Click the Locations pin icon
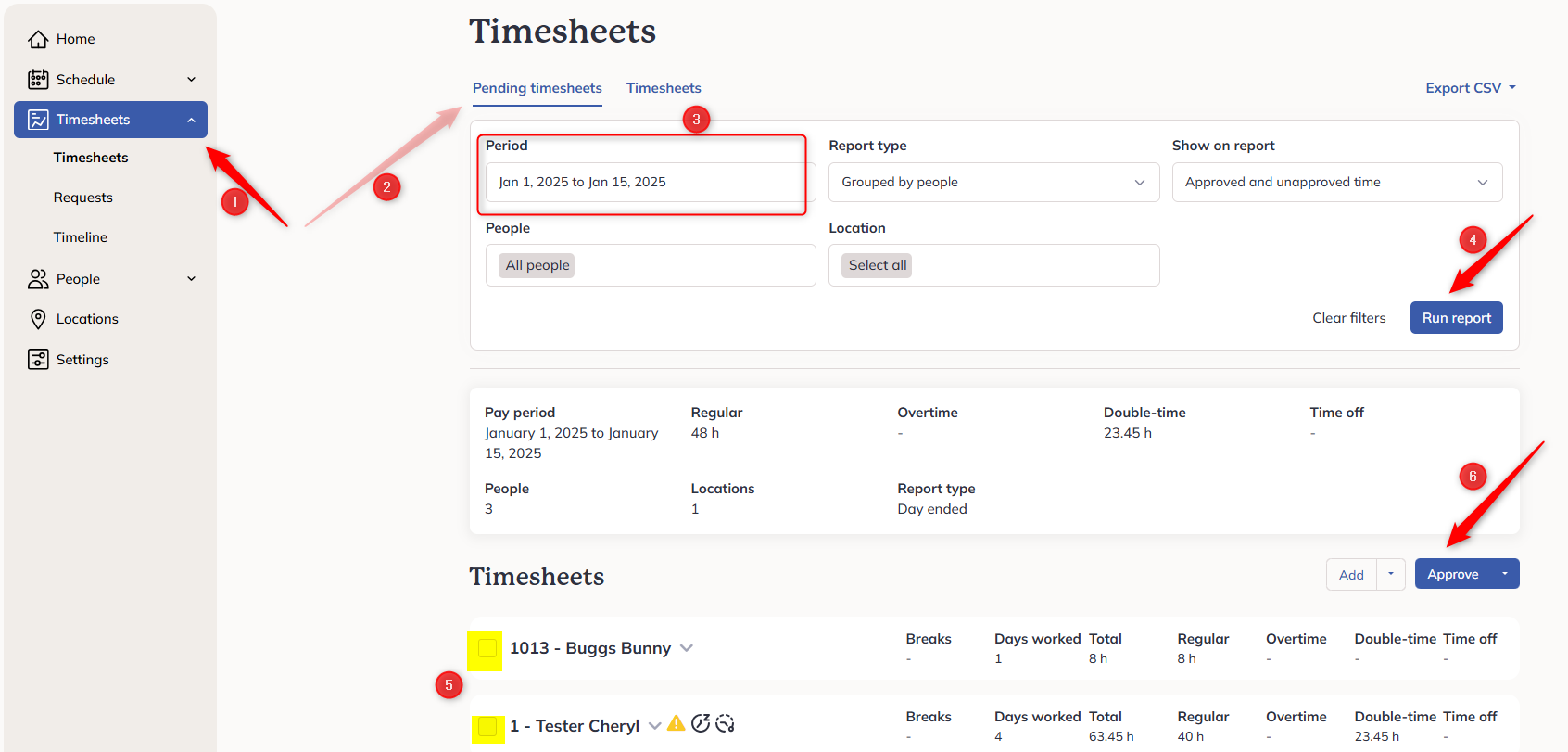1568x752 pixels. tap(38, 319)
